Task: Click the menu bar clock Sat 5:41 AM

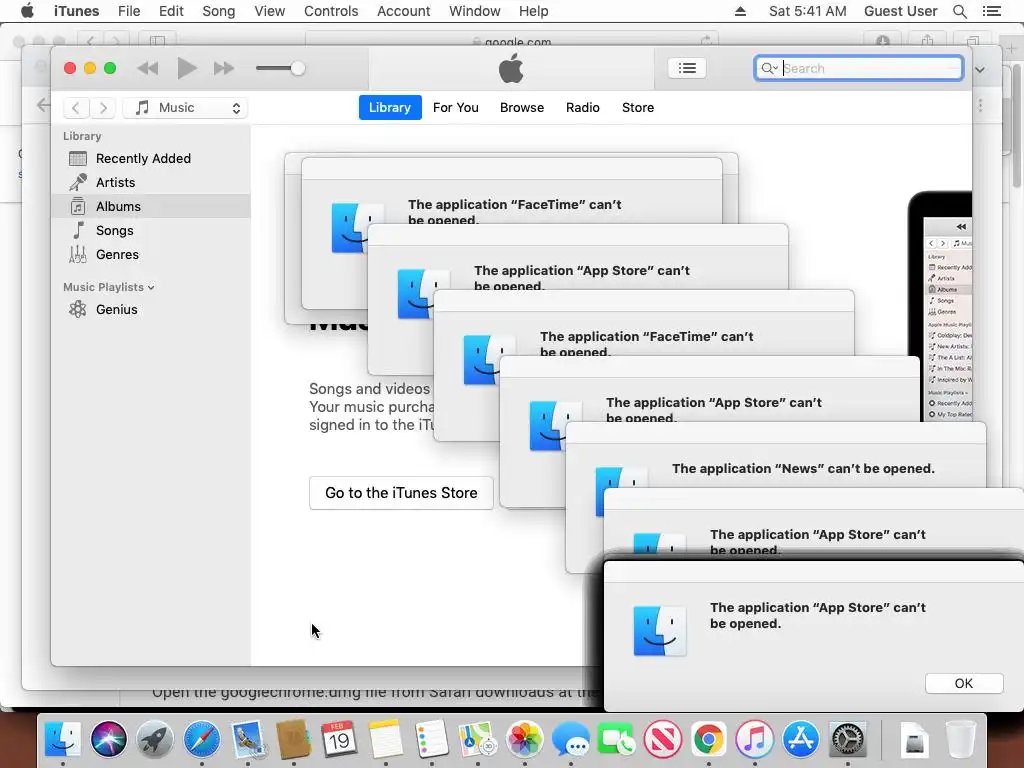Action: [x=807, y=11]
